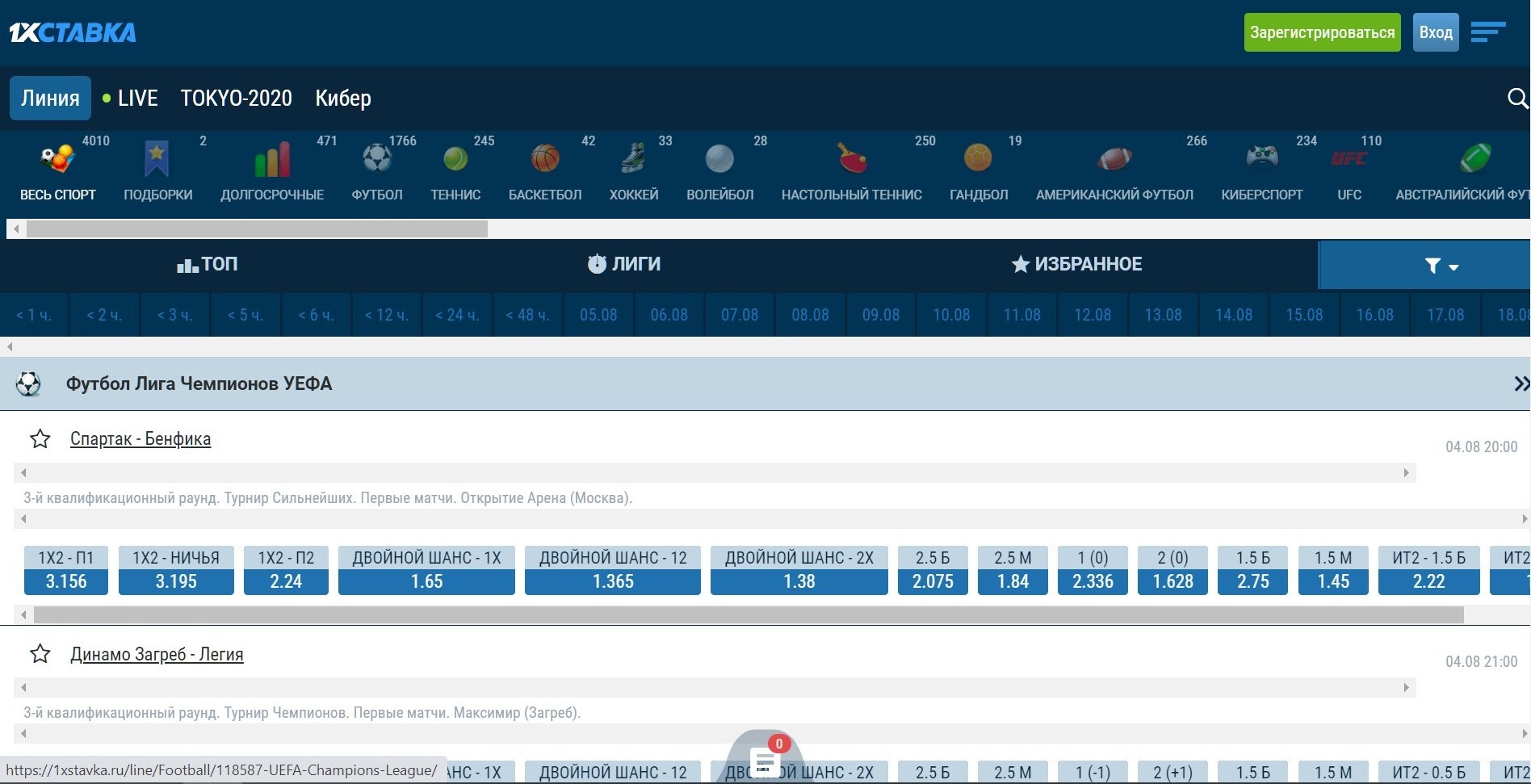
Task: Select the ИЗБРАННОЕ tab
Action: pyautogui.click(x=1076, y=264)
